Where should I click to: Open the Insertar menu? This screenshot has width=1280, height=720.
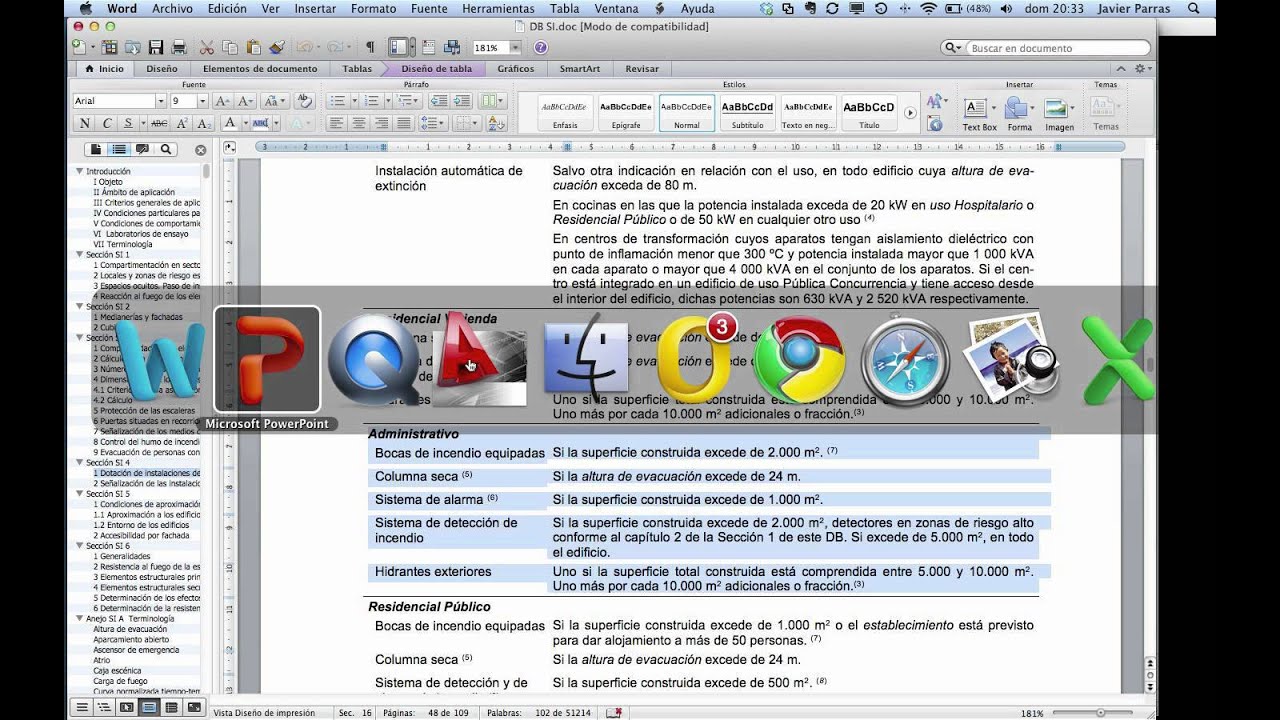(315, 9)
